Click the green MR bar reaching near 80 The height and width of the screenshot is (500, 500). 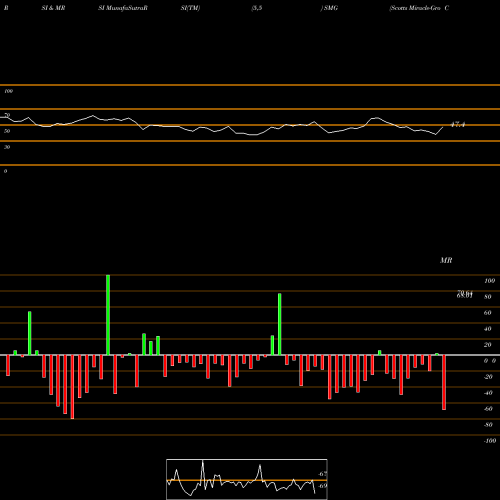tap(279, 324)
